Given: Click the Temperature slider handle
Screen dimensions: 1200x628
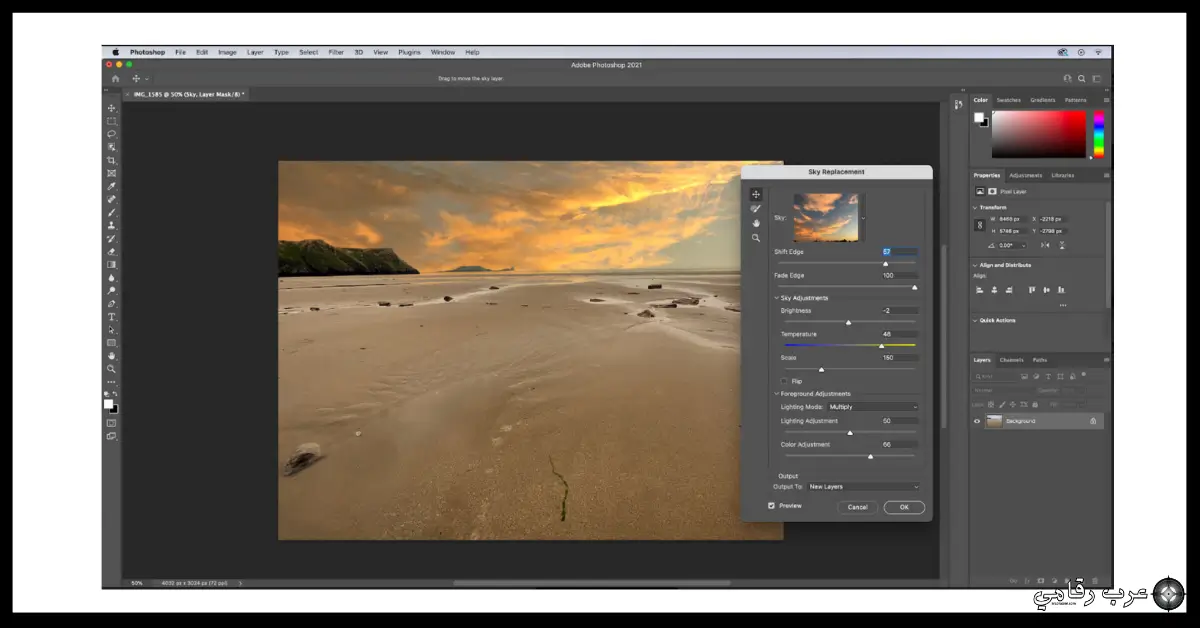Looking at the screenshot, I should tap(881, 346).
